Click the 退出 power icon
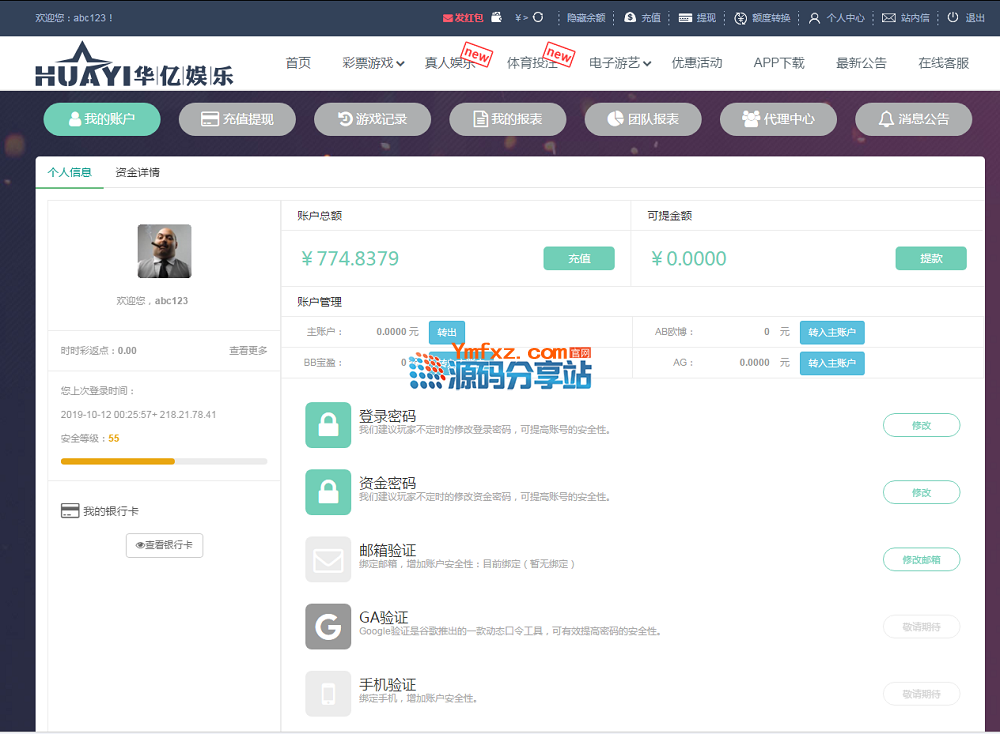1000x734 pixels. point(953,17)
